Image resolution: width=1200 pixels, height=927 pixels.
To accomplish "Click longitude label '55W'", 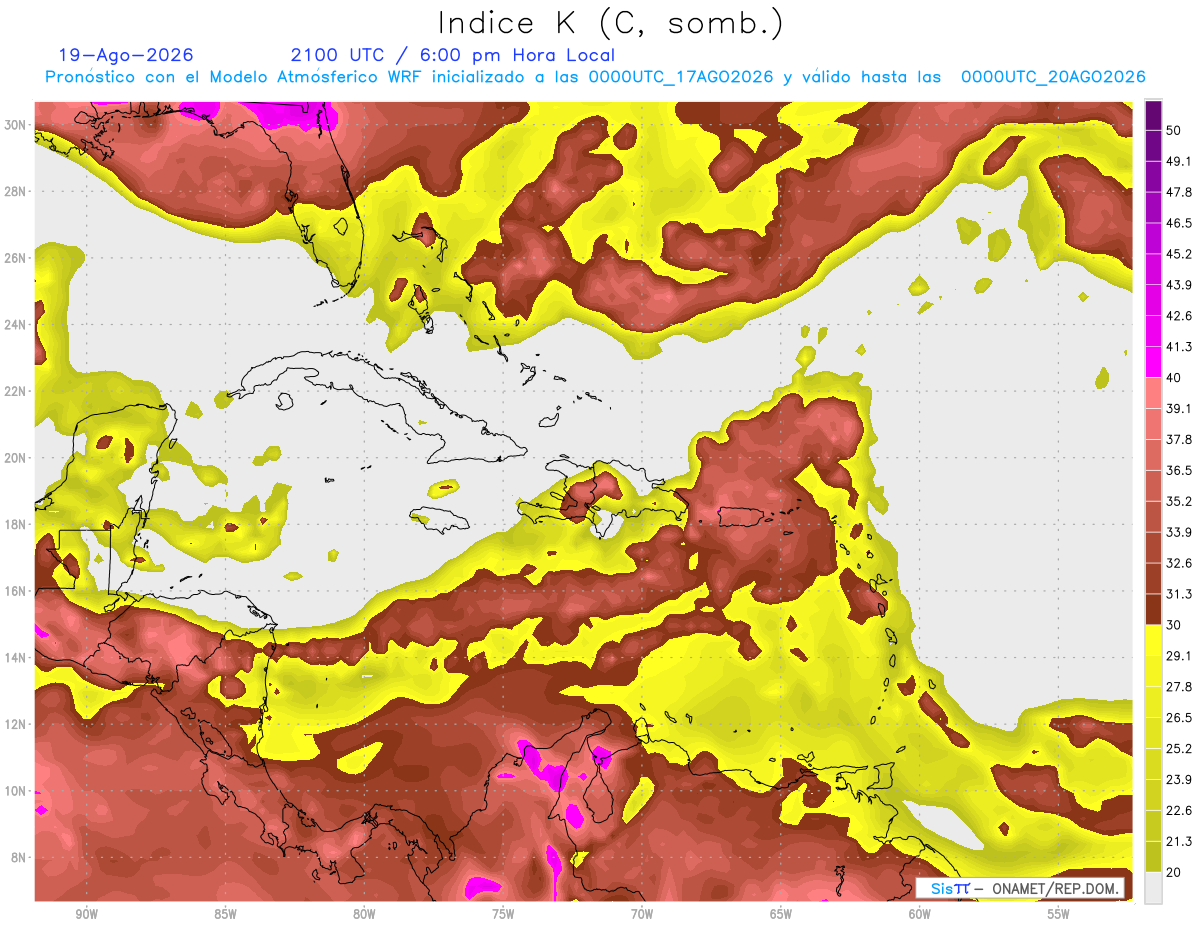I will [x=1059, y=914].
